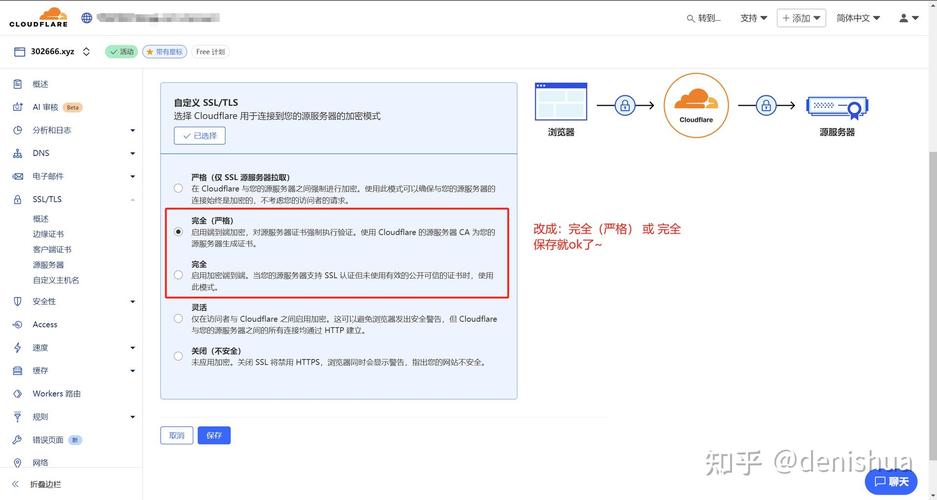This screenshot has height=500, width=937.
Task: Open the user account menu icon
Action: [908, 19]
